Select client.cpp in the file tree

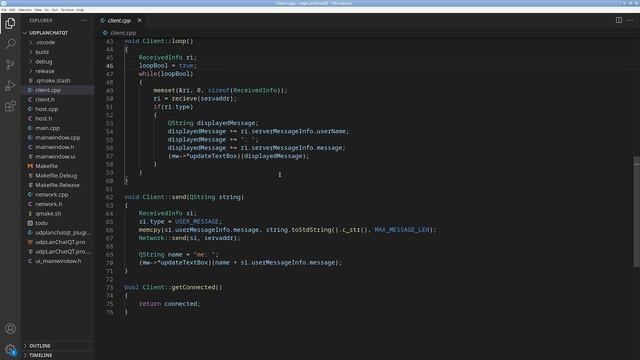point(58,90)
